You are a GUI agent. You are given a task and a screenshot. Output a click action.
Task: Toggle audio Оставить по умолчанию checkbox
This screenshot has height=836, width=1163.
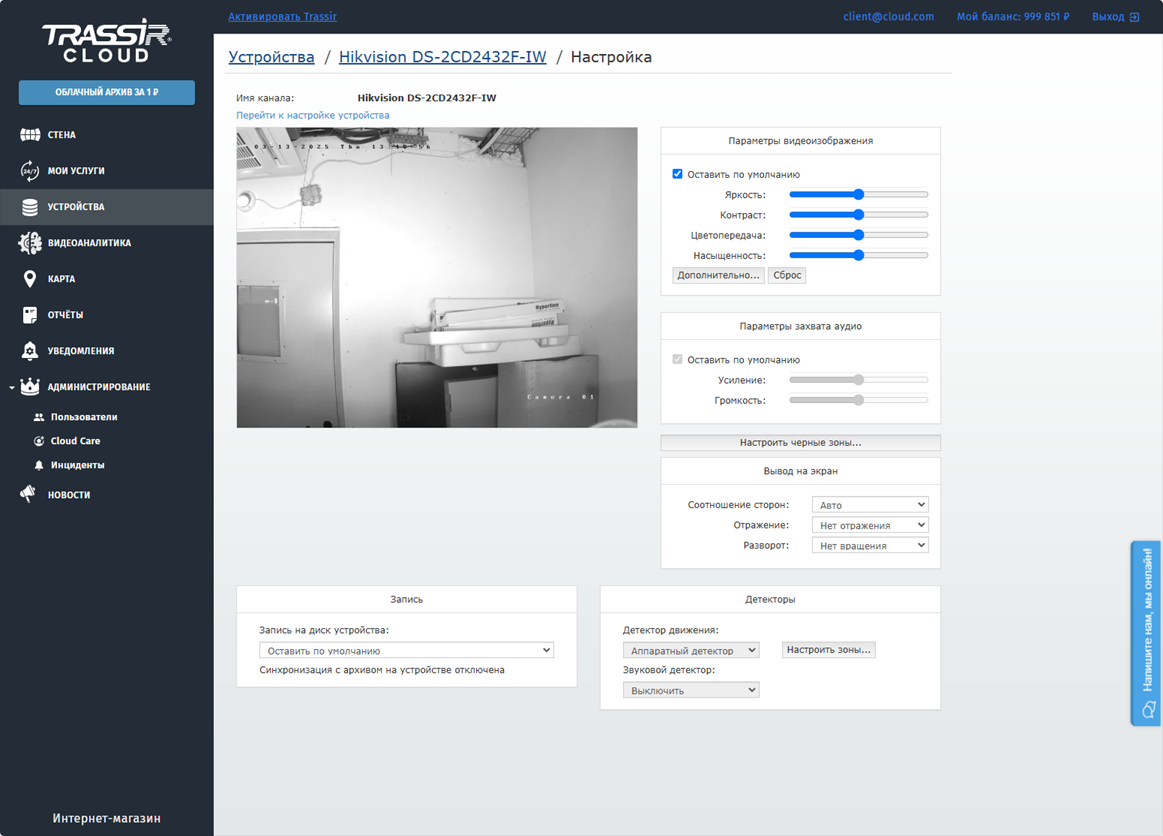pos(677,359)
